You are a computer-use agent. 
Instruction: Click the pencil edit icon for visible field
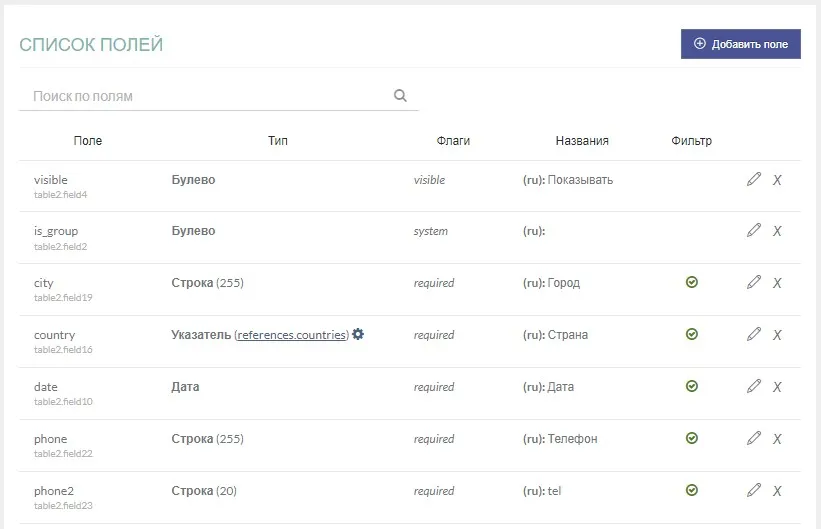point(754,180)
